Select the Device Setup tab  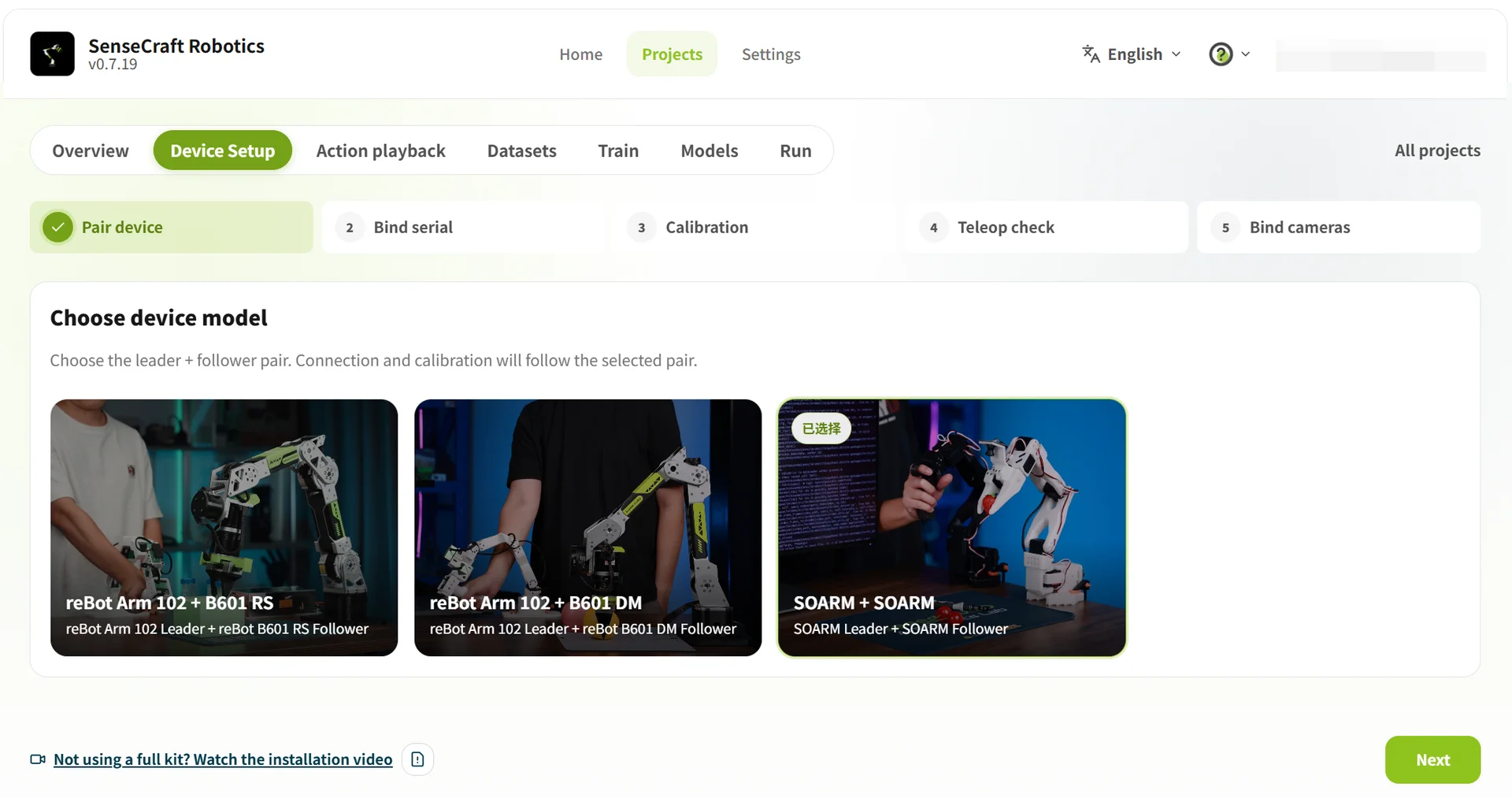[223, 150]
